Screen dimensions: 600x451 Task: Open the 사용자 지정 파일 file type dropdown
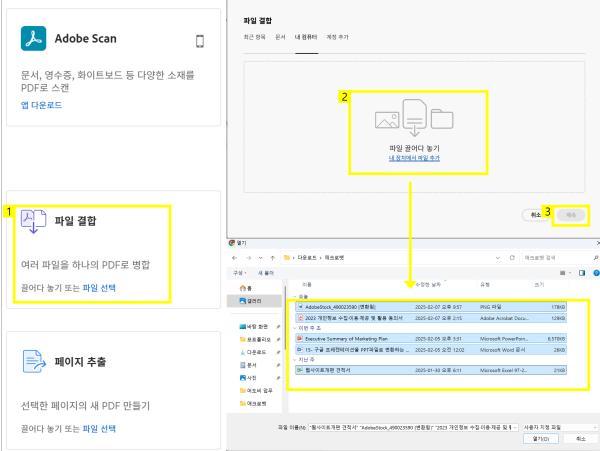(561, 427)
